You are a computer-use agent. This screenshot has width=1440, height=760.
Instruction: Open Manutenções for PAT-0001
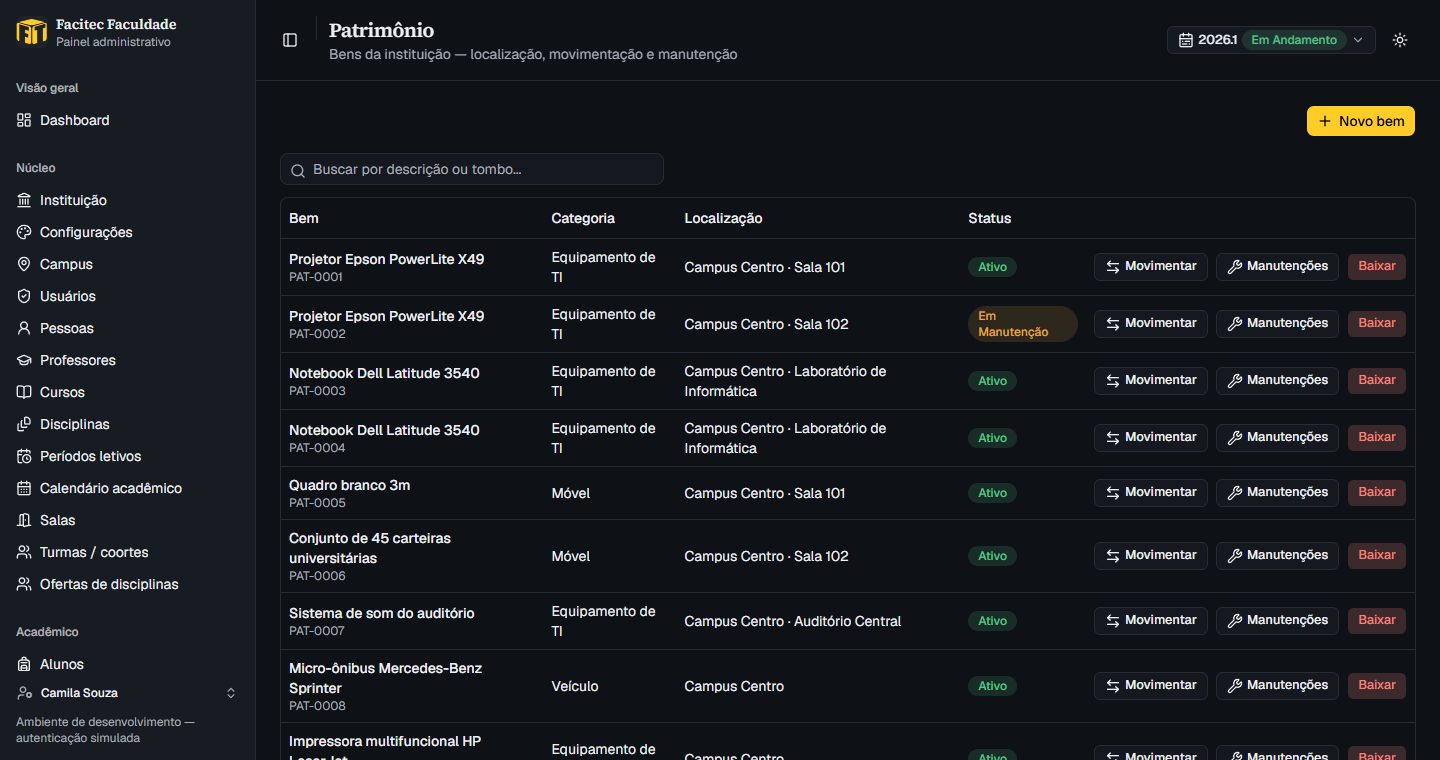point(1277,266)
